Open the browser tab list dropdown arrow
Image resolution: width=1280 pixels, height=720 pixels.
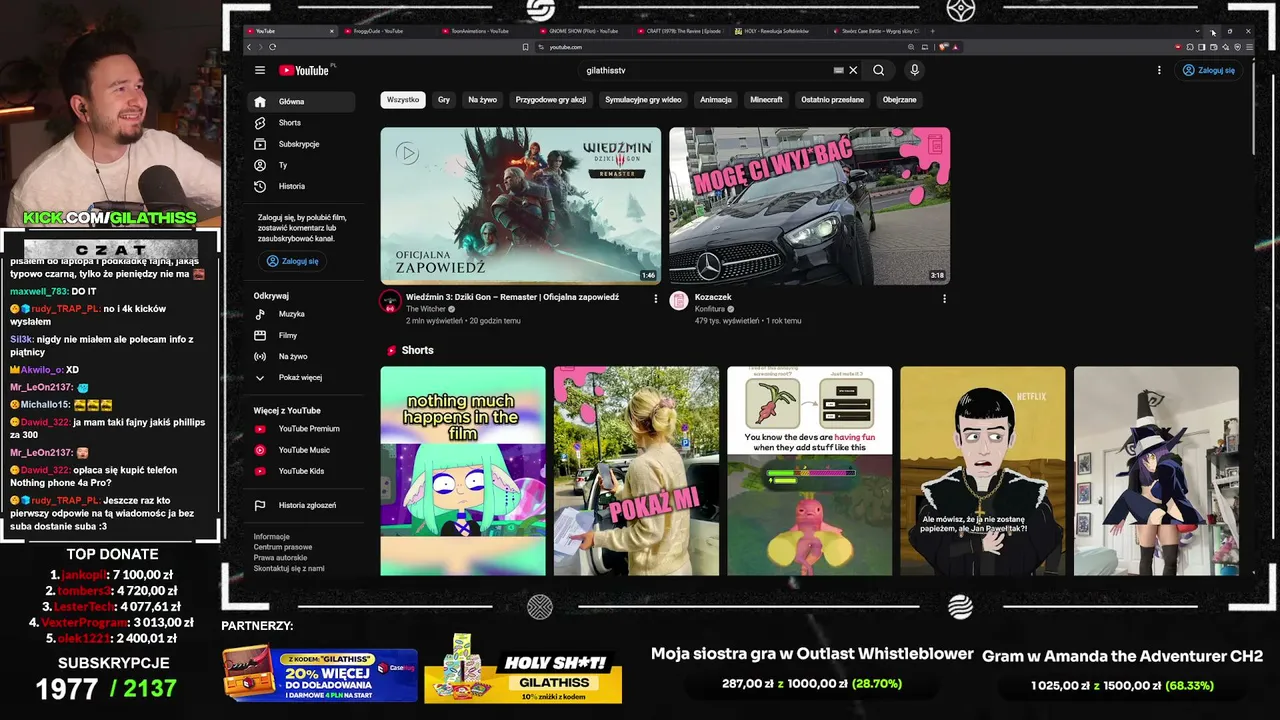[1197, 31]
